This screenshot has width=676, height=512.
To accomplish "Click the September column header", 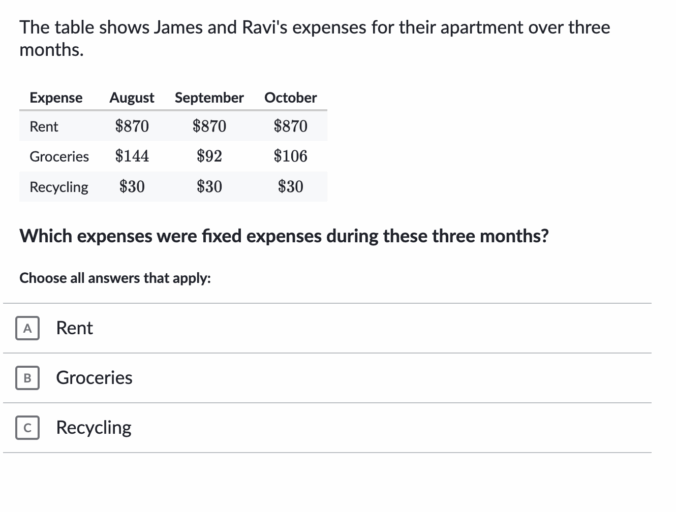I will click(x=209, y=98).
